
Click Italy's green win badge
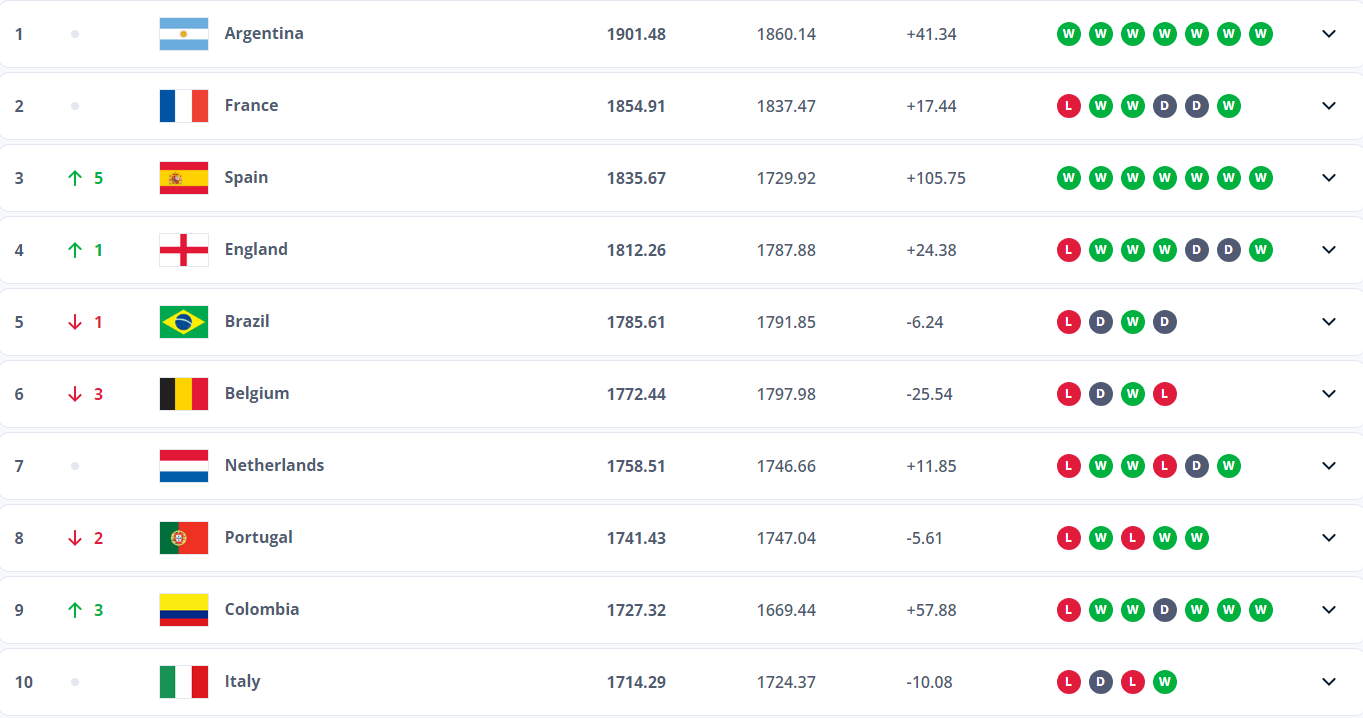pos(1165,682)
